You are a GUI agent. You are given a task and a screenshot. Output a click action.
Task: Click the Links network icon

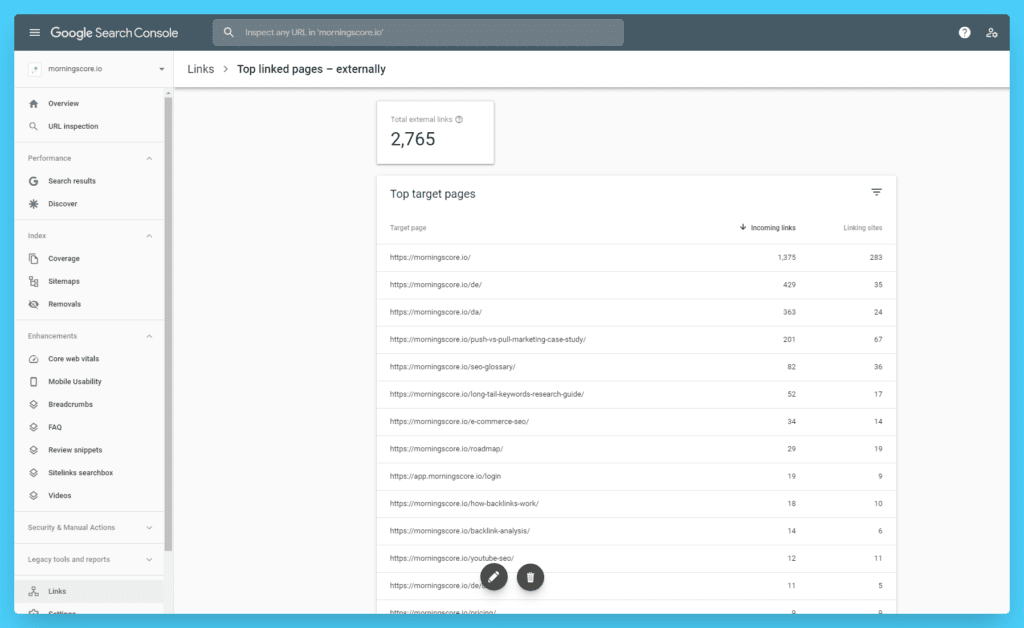[33, 591]
